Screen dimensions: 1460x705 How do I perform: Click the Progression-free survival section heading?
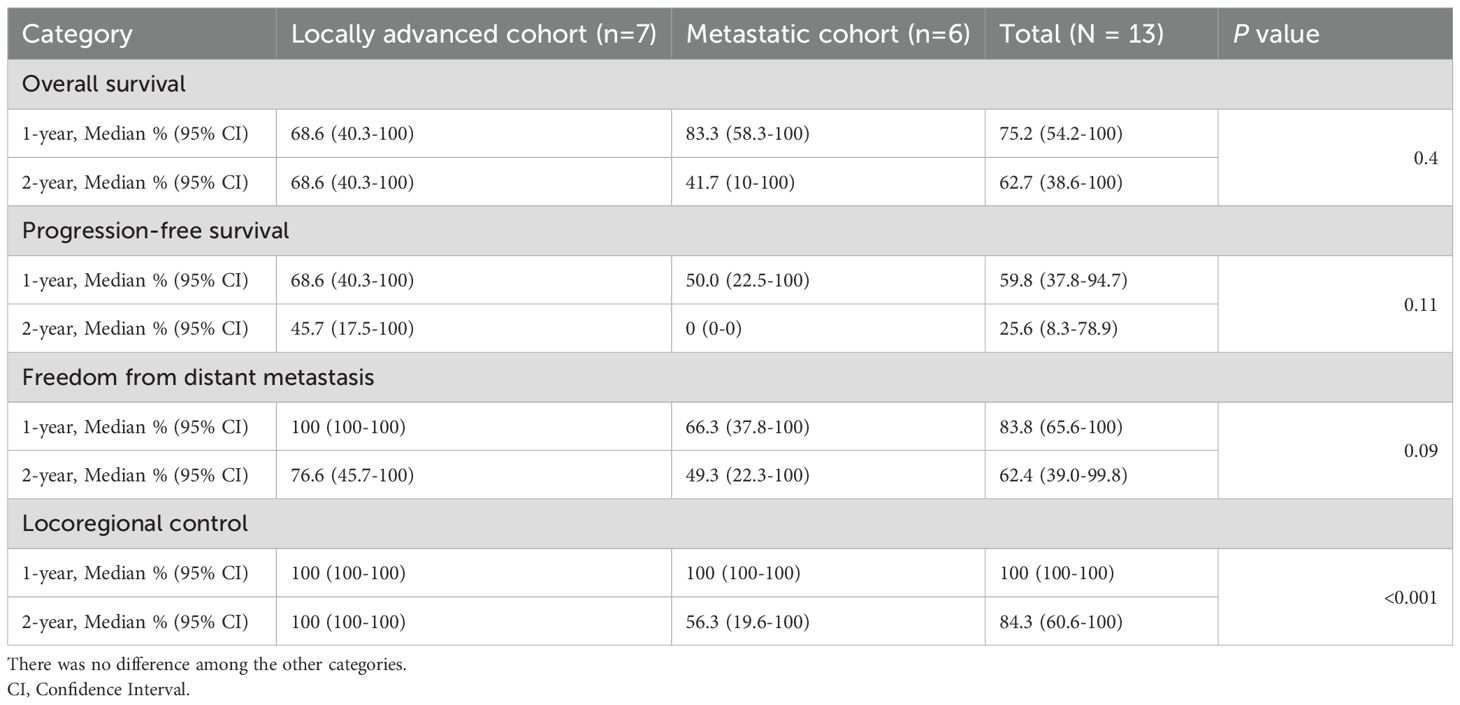pos(155,231)
